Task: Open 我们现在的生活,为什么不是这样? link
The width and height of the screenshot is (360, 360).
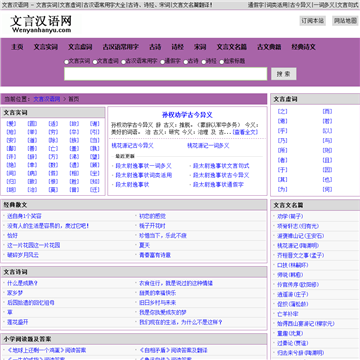Action: click(x=181, y=322)
